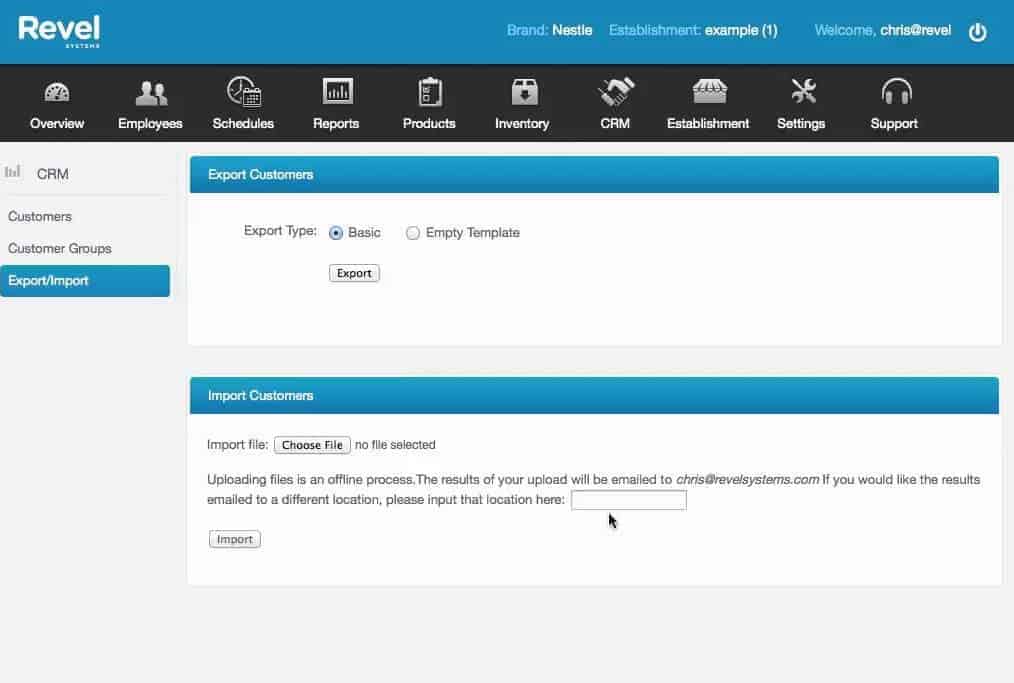
Task: Click the chris@revelsystems.com email text
Action: point(748,480)
